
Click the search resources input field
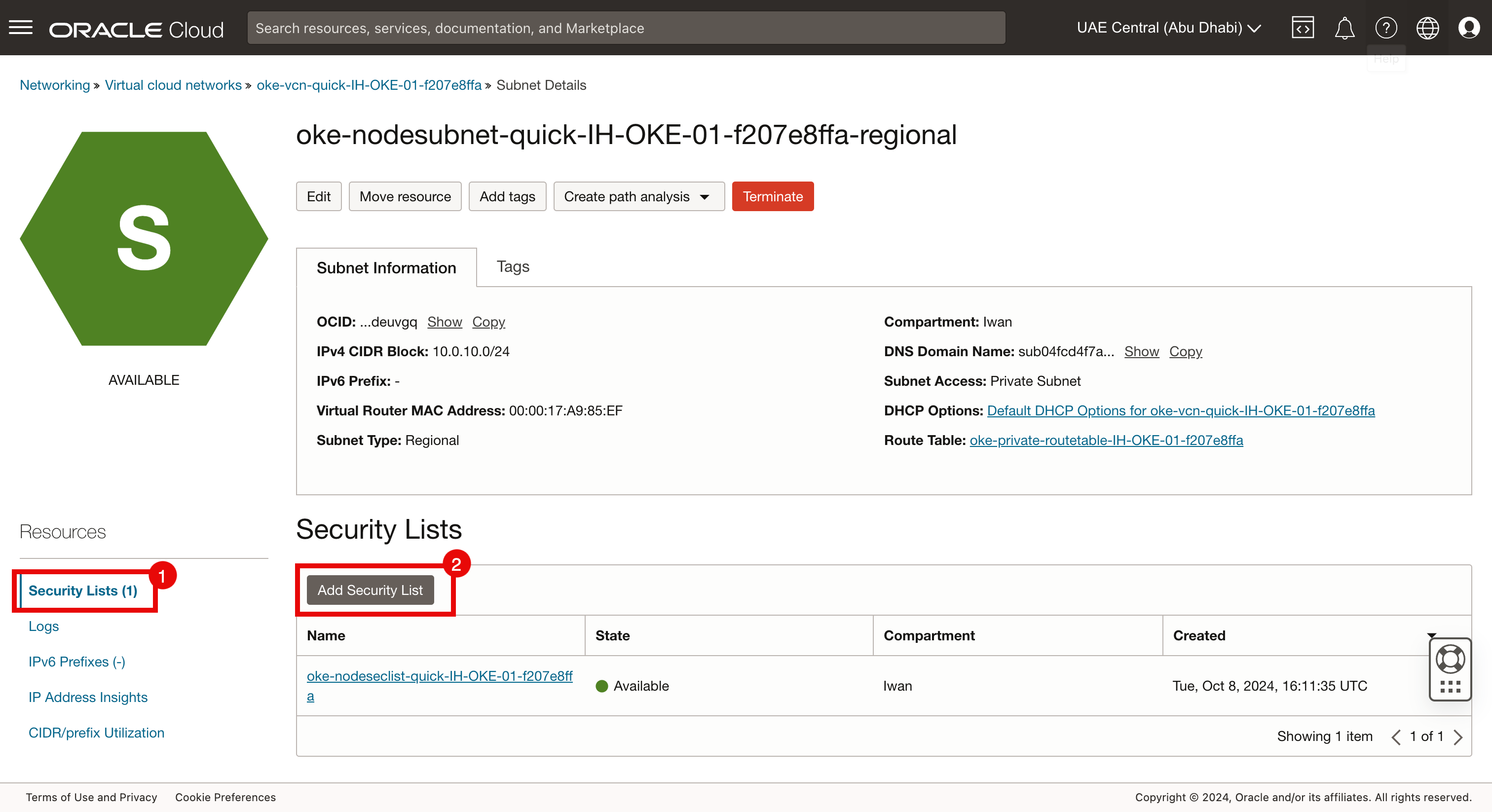coord(626,28)
